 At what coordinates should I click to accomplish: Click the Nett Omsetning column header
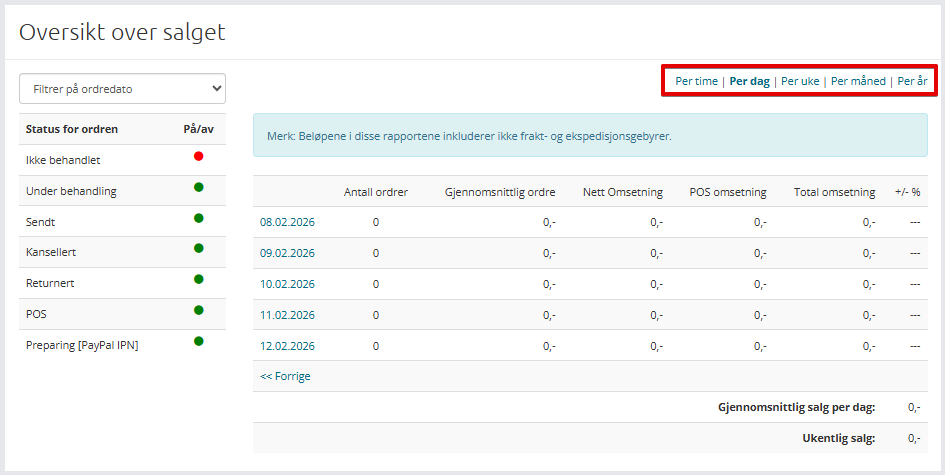point(623,192)
